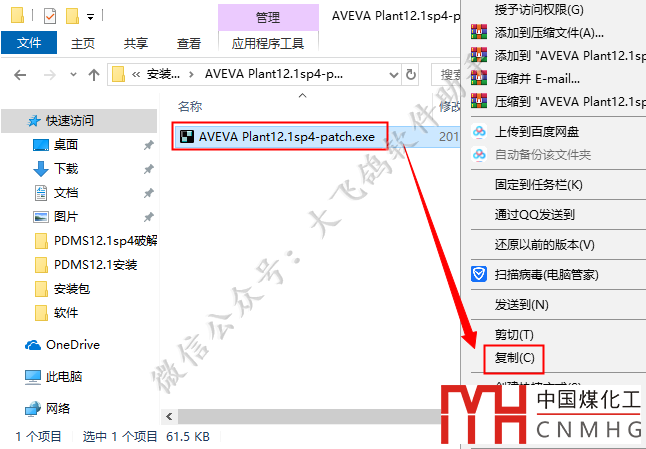Choose 固定到任务栏(K) from context menu
Screen dimensions: 646x449
tap(538, 185)
